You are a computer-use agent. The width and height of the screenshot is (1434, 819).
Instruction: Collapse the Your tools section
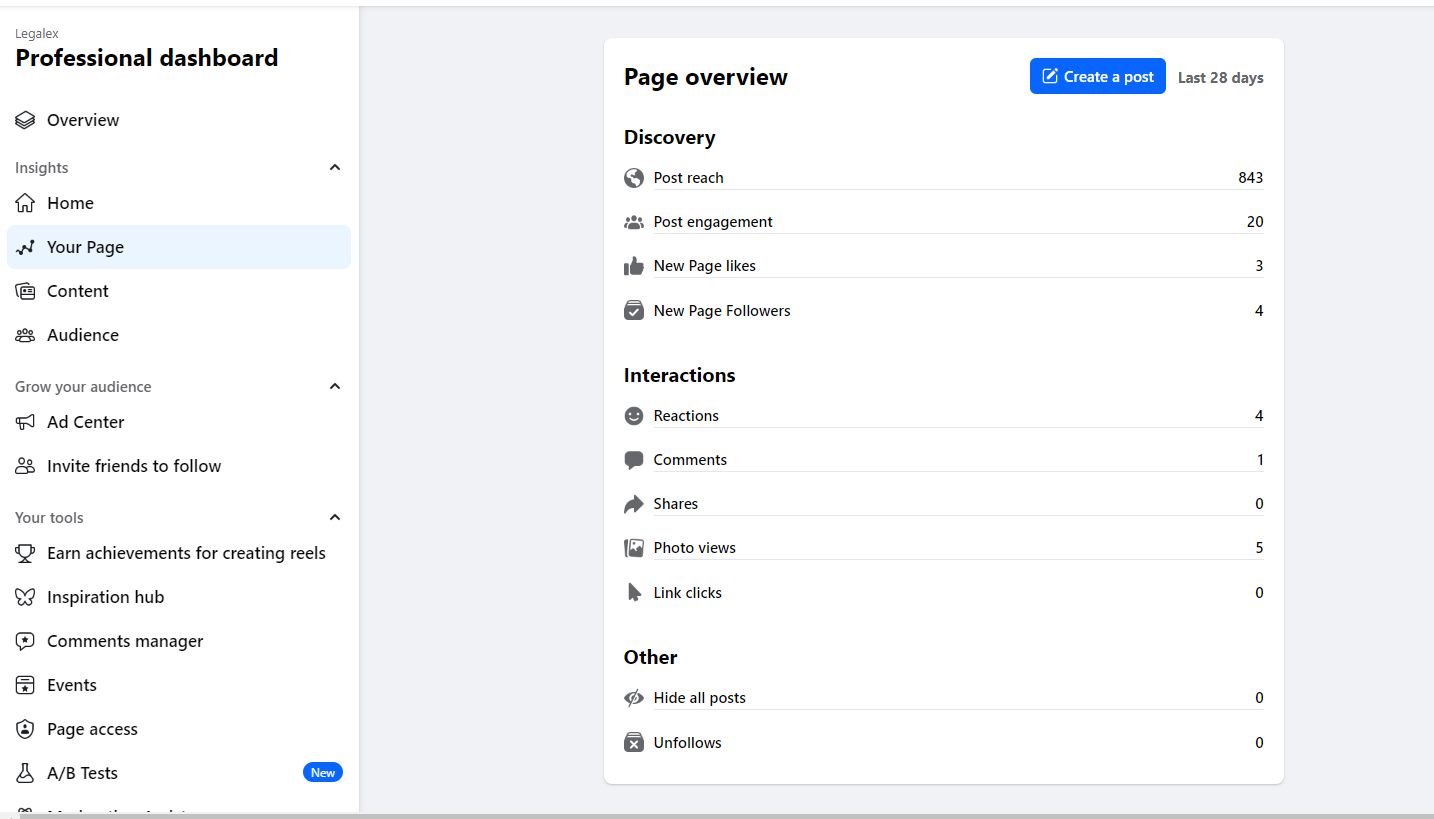tap(335, 518)
